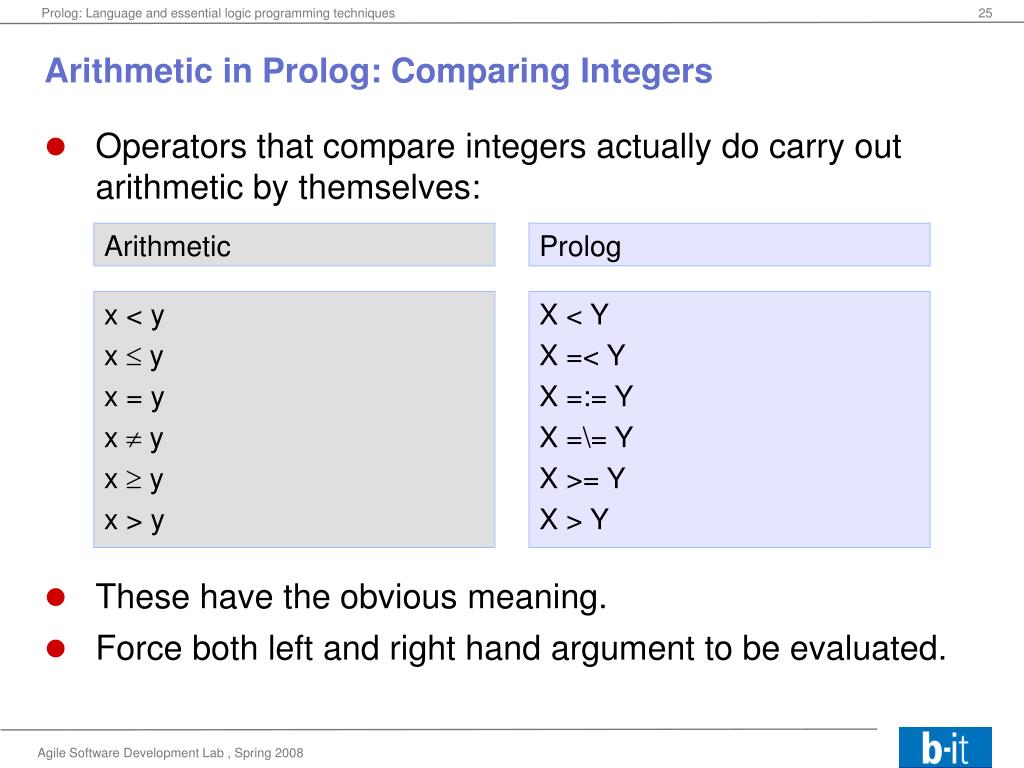The height and width of the screenshot is (768, 1024).
Task: Select the Prolog header box
Action: 729,245
